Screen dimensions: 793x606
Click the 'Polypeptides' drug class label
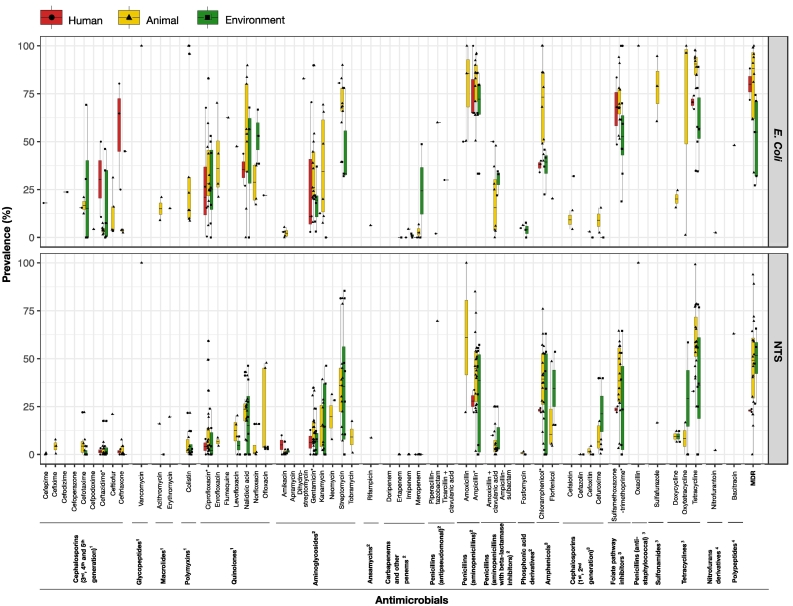[735, 563]
